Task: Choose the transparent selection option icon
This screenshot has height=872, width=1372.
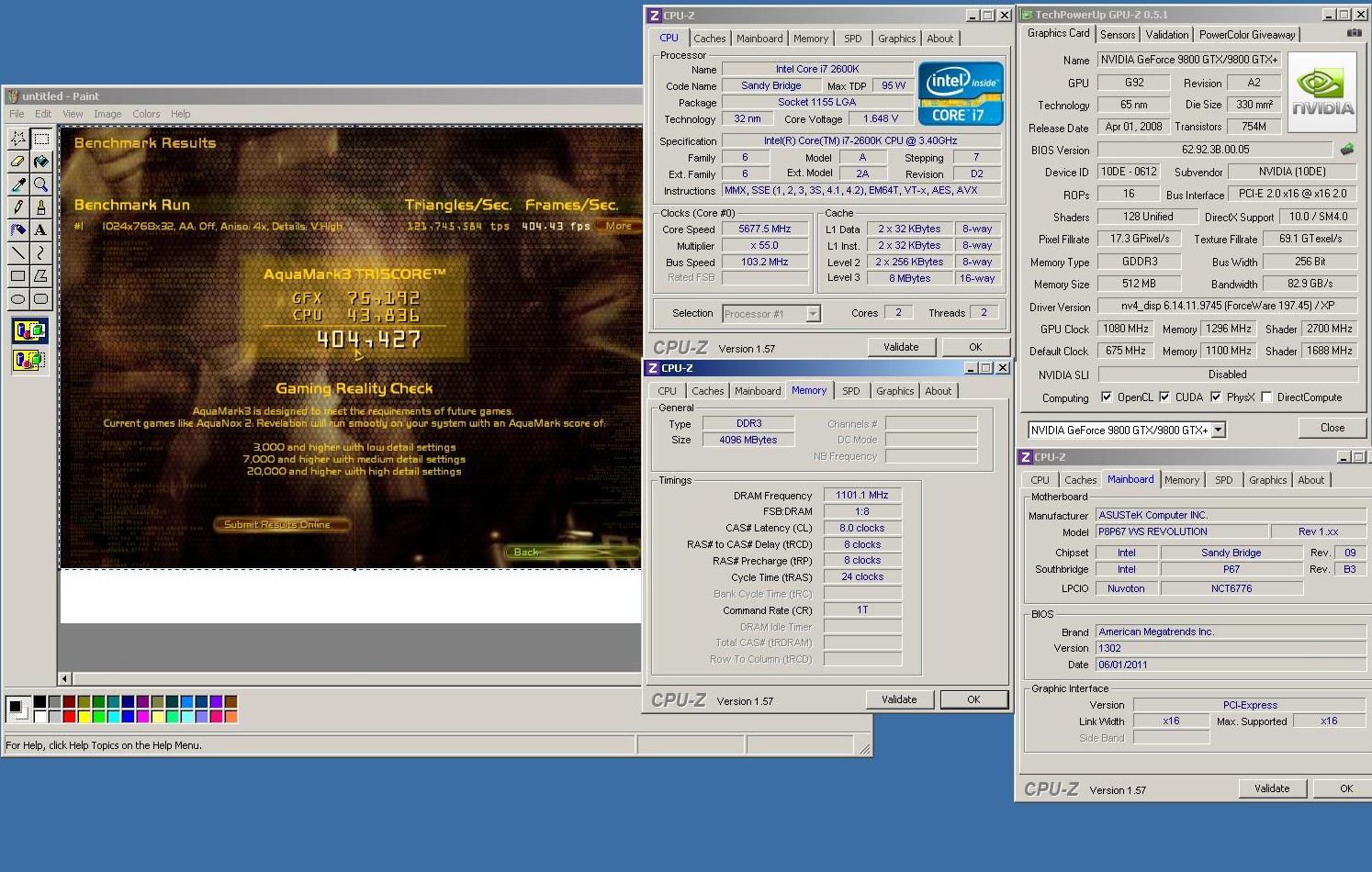Action: pyautogui.click(x=29, y=361)
